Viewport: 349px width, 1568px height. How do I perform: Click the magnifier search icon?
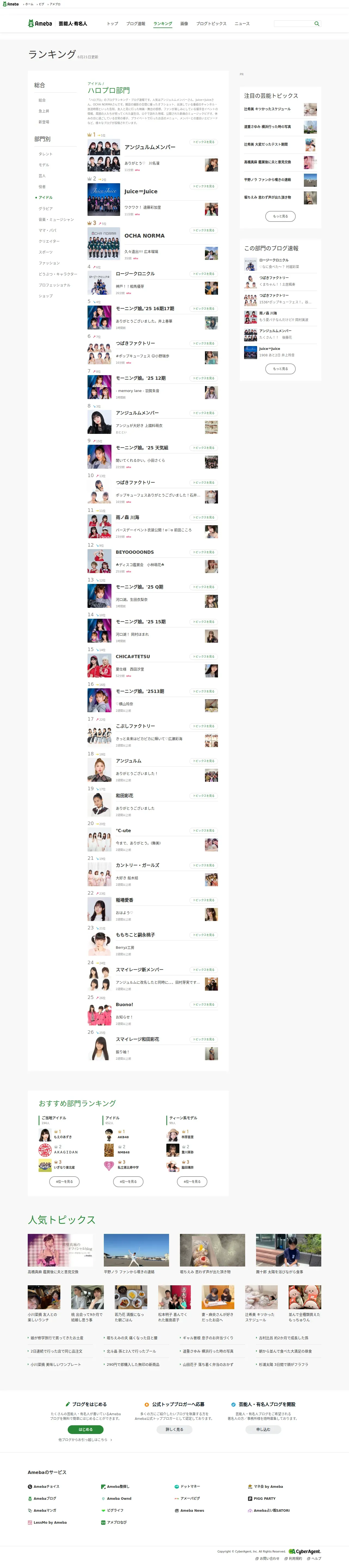tap(317, 24)
